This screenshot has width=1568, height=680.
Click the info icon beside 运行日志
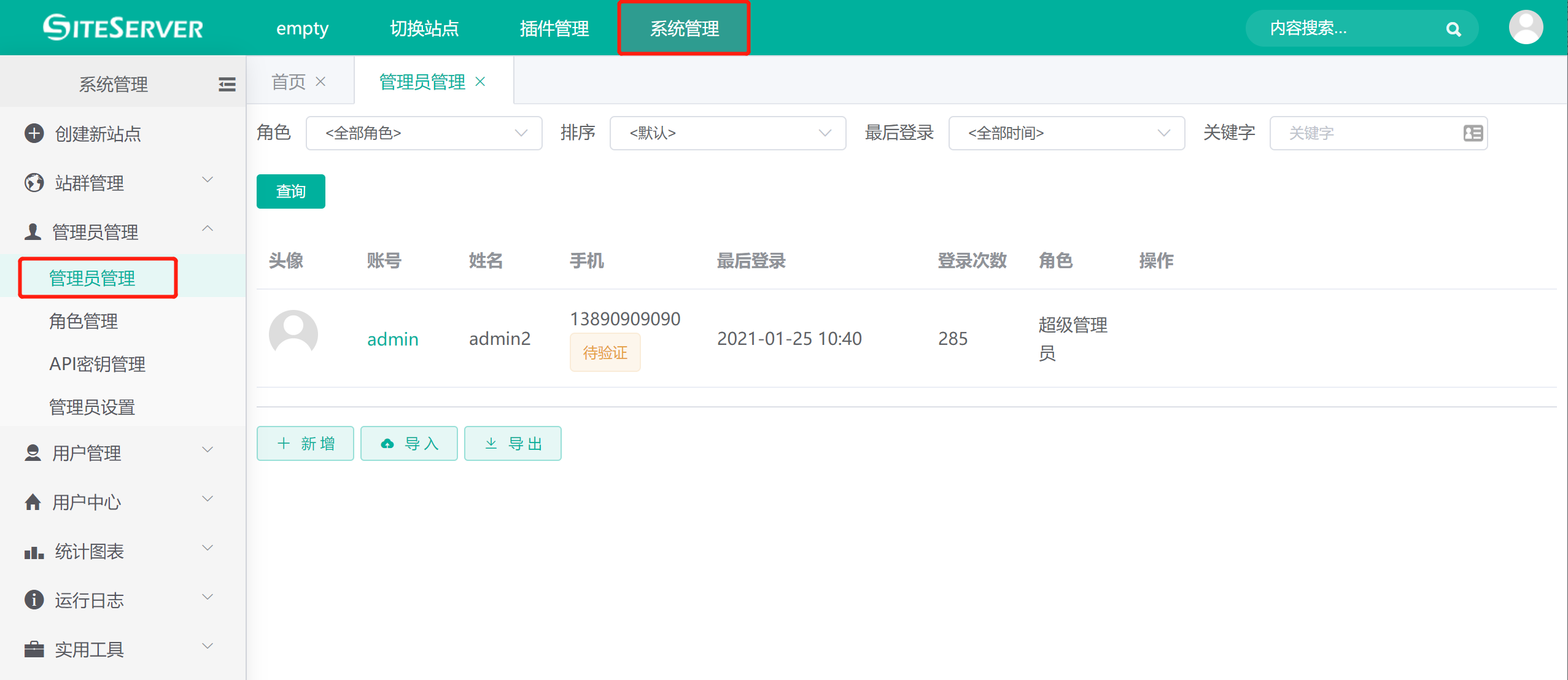click(33, 600)
